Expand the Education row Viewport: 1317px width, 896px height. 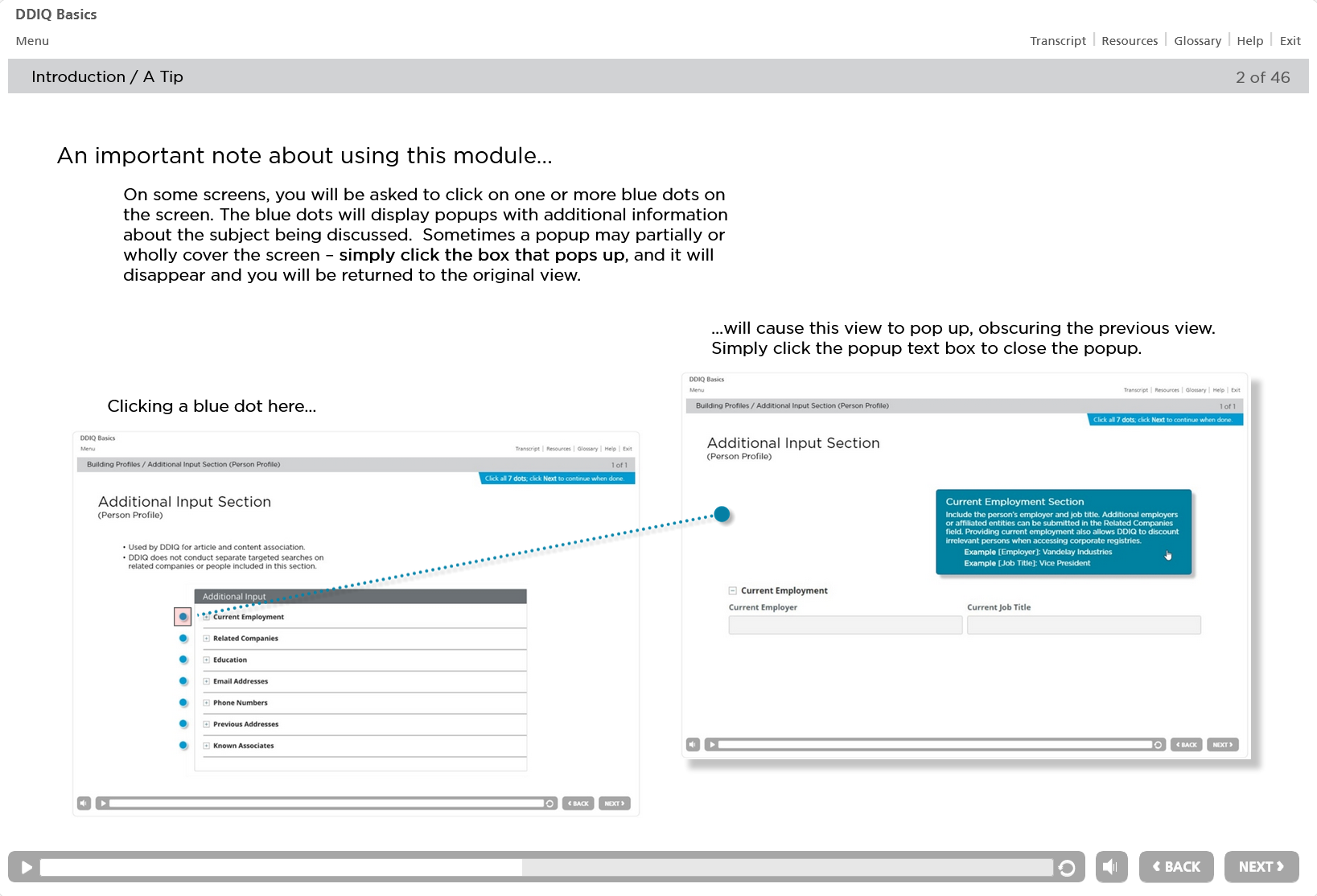(x=206, y=660)
